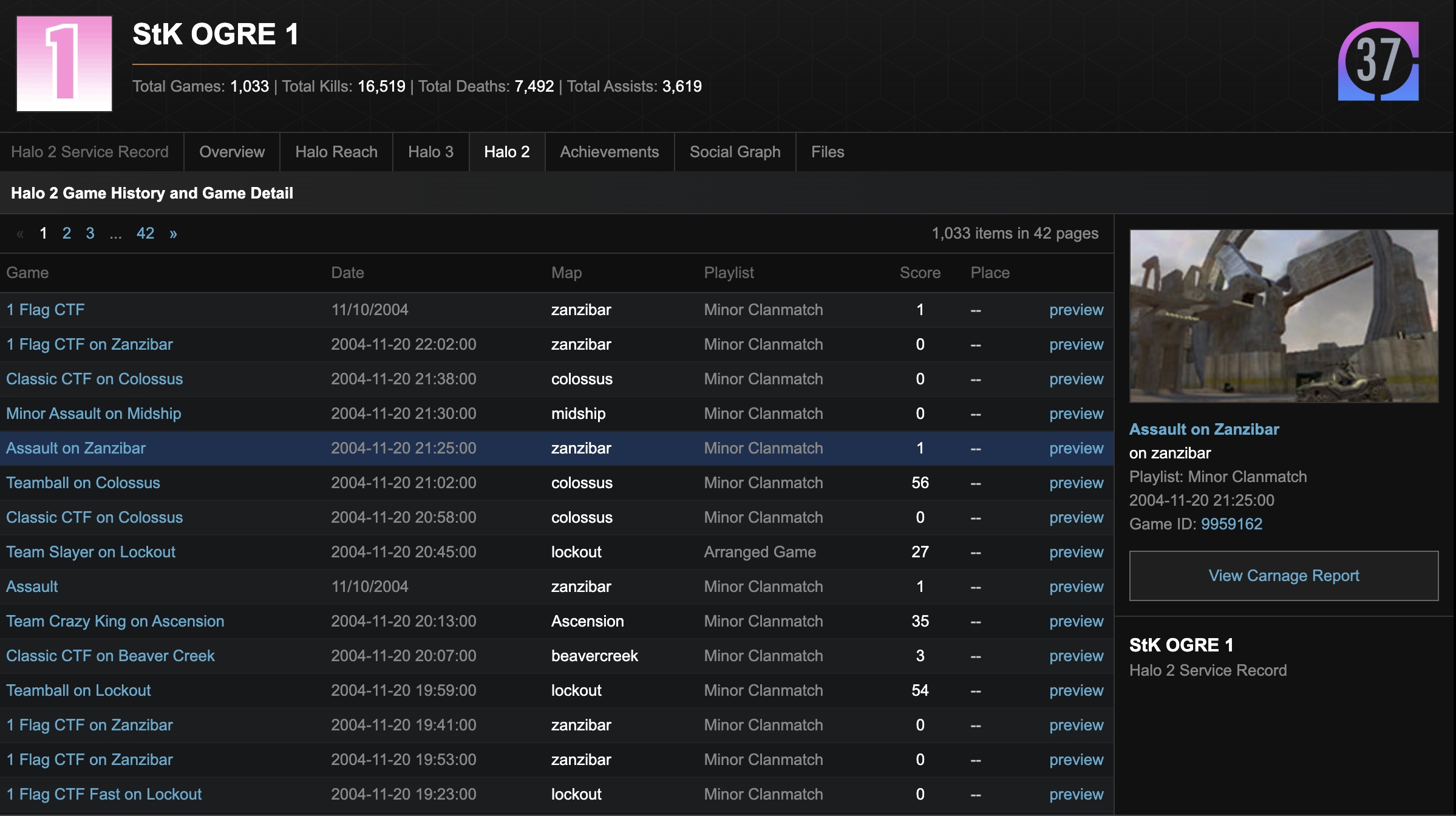The width and height of the screenshot is (1456, 816).
Task: Open the Zanzibar map thumbnail image
Action: point(1284,316)
